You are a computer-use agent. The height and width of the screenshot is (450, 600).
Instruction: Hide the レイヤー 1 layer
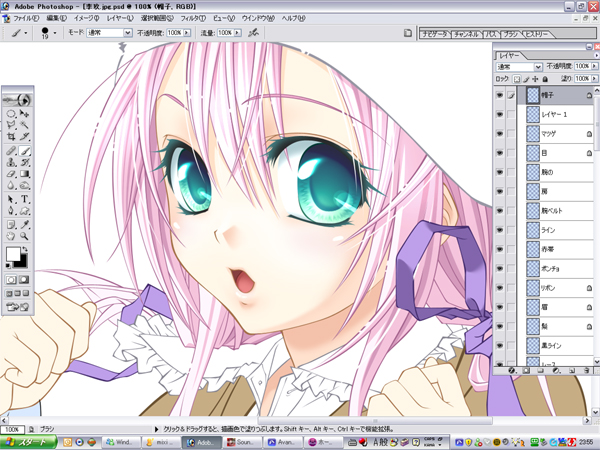[499, 114]
